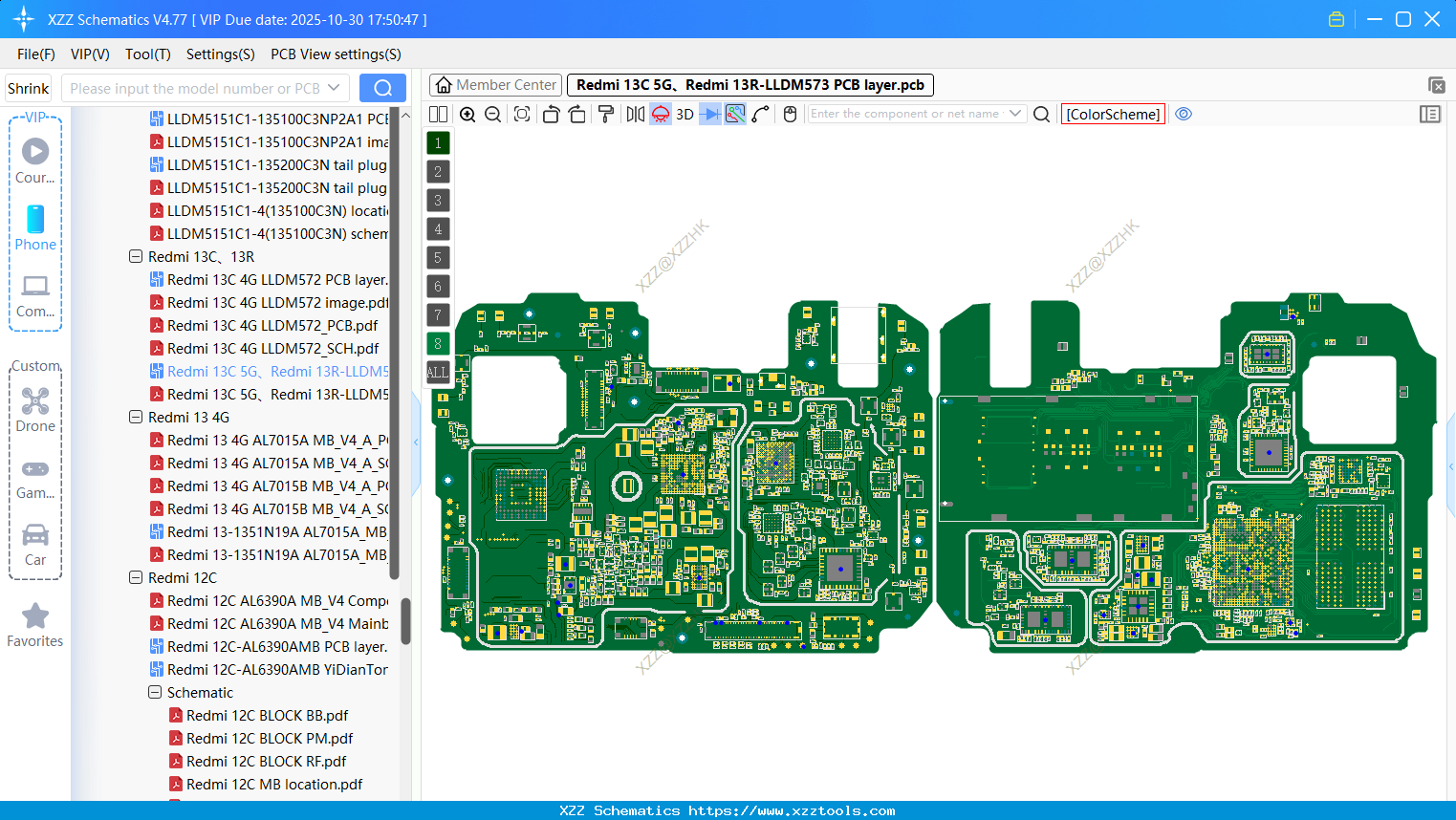Click the fit-to-screen view icon

click(521, 114)
